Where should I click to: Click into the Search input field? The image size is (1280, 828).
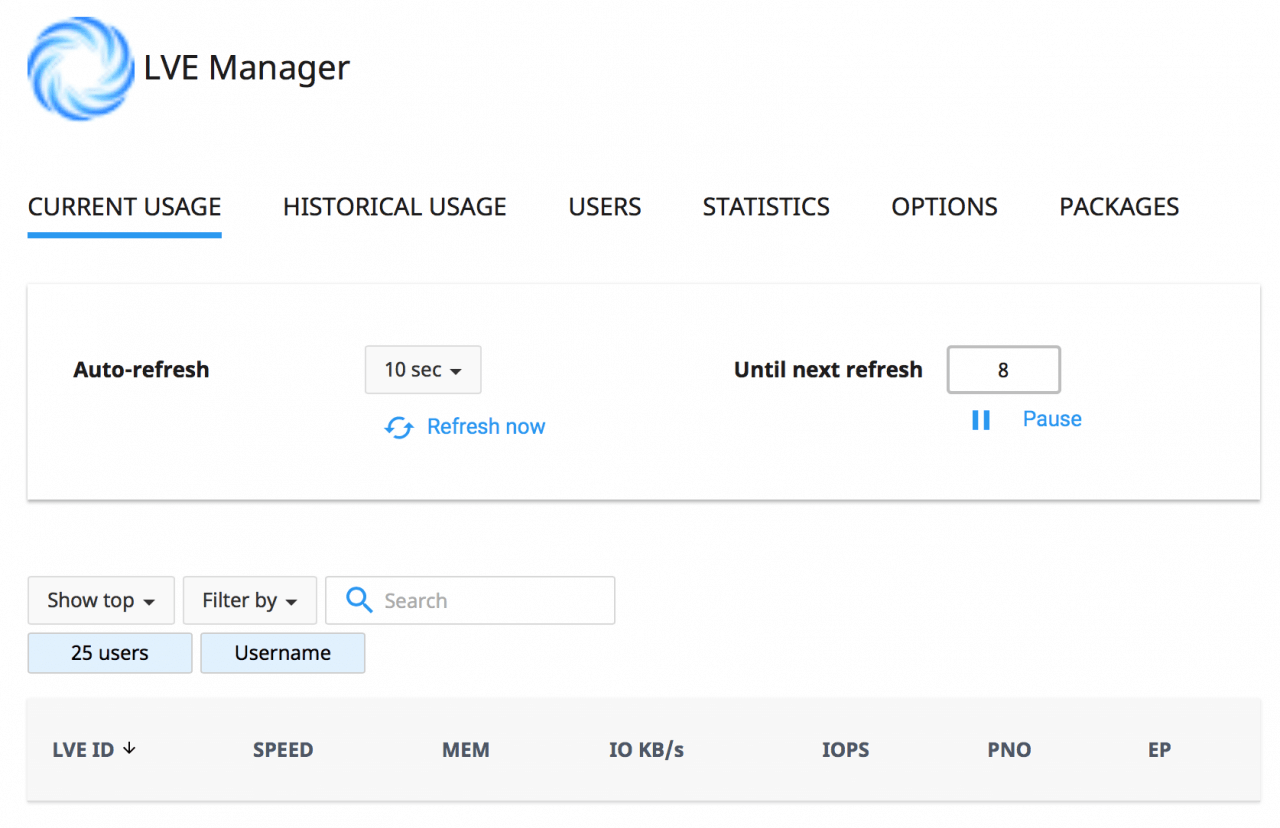[470, 600]
